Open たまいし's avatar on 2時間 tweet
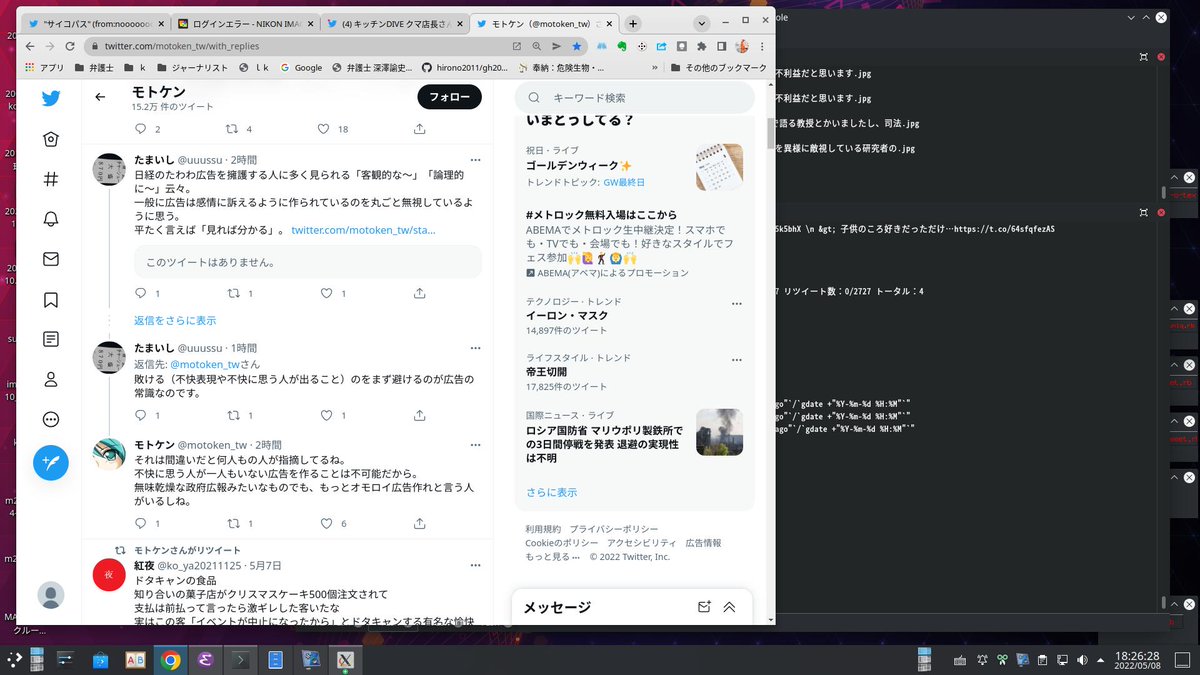Screen dimensions: 1200x675 108,168
